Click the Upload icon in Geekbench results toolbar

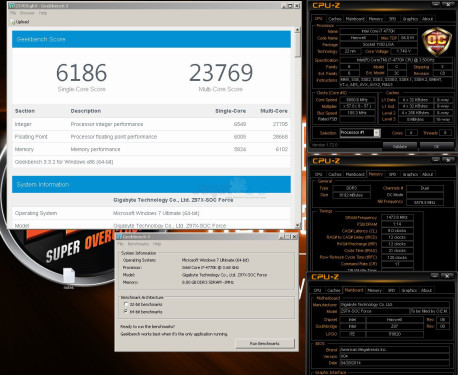click(13, 22)
